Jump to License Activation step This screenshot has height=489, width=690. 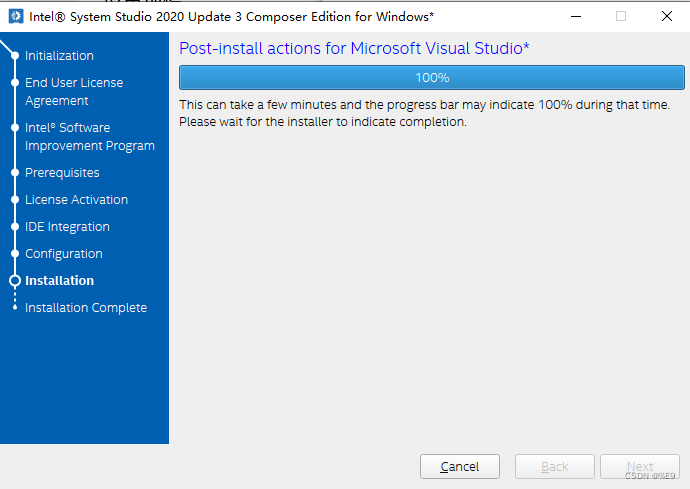[x=76, y=200]
